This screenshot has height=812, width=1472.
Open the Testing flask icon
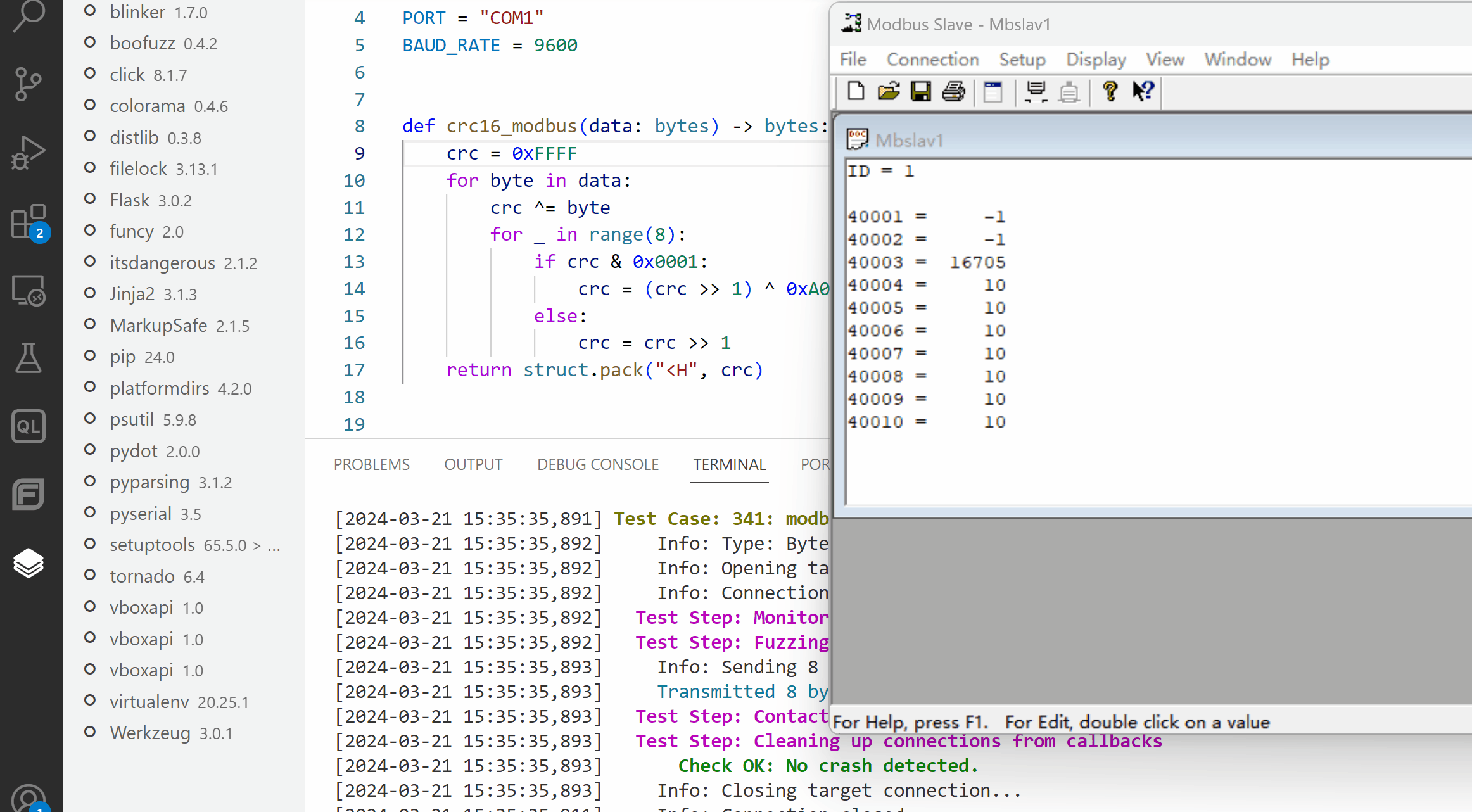point(28,358)
